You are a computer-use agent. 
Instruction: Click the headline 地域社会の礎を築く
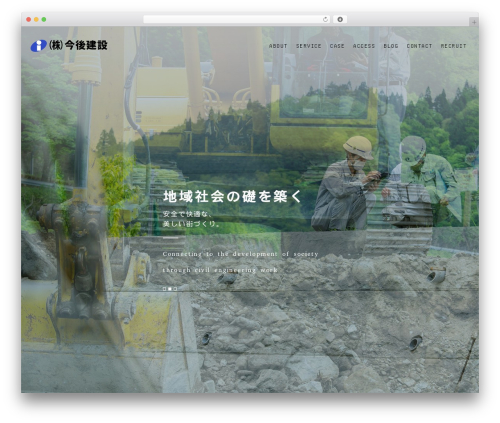[x=232, y=196]
